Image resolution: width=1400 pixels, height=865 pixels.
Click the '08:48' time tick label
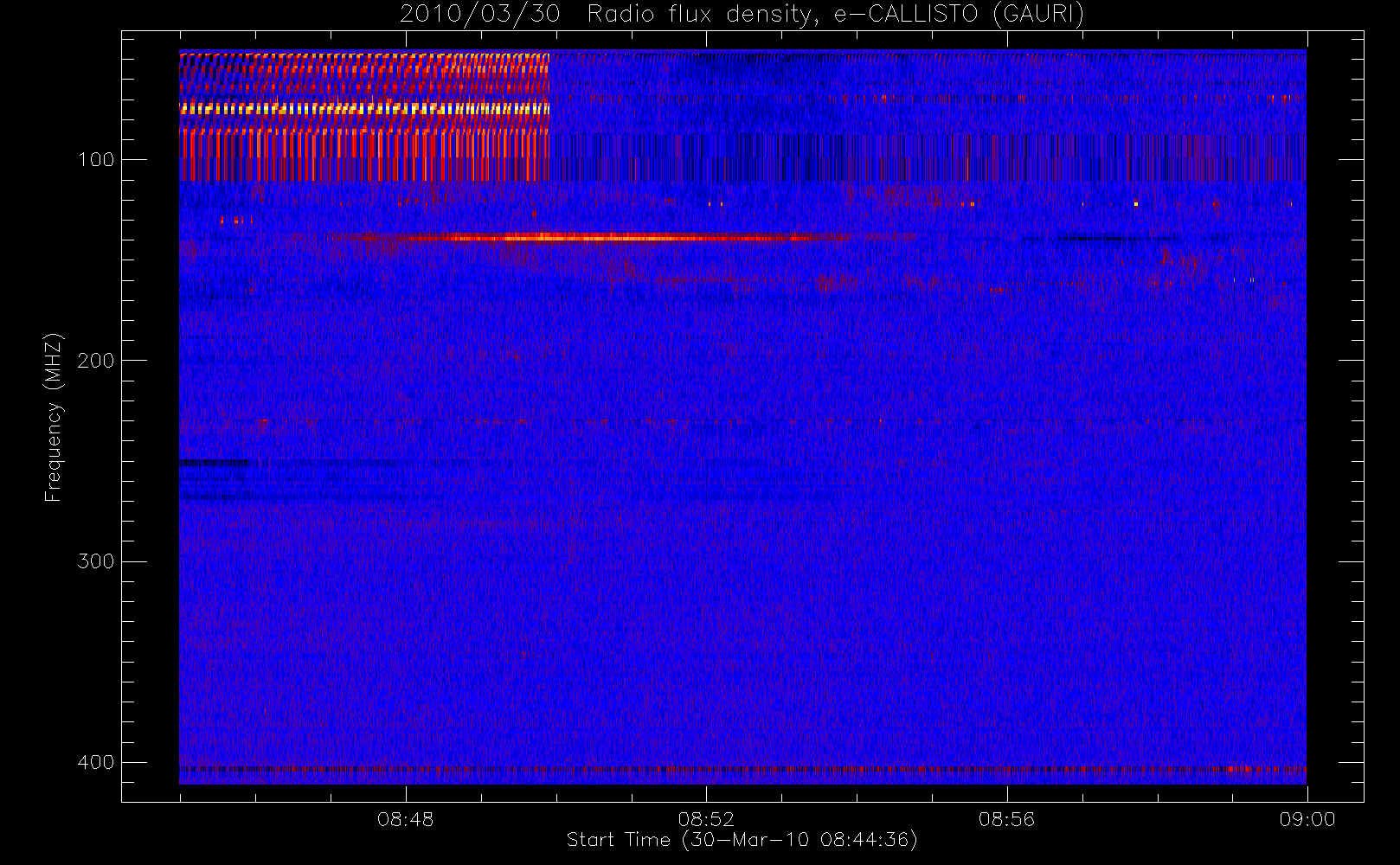[x=405, y=819]
